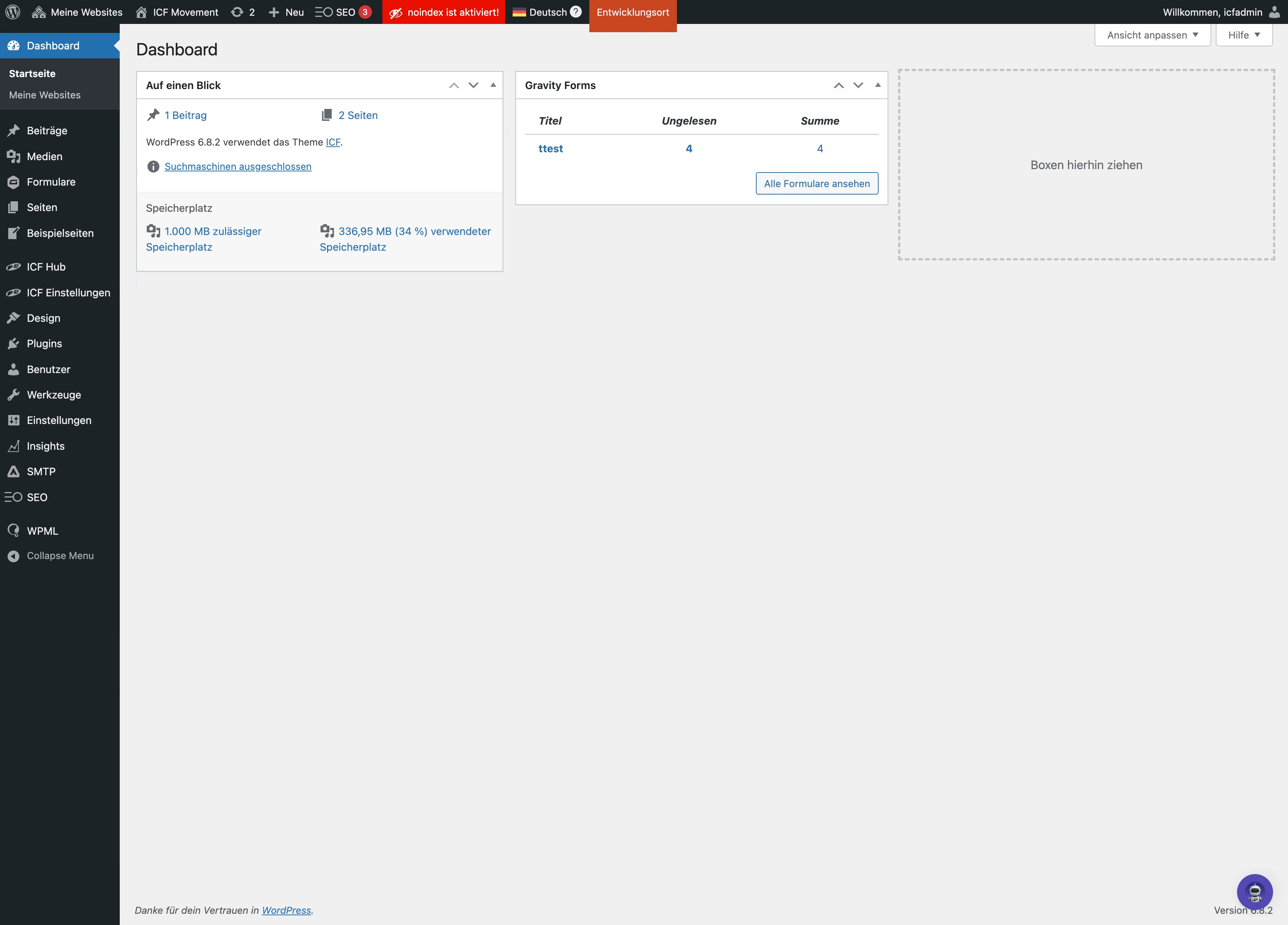The height and width of the screenshot is (925, 1288).
Task: Move Gravity Forms widget down
Action: click(x=858, y=85)
